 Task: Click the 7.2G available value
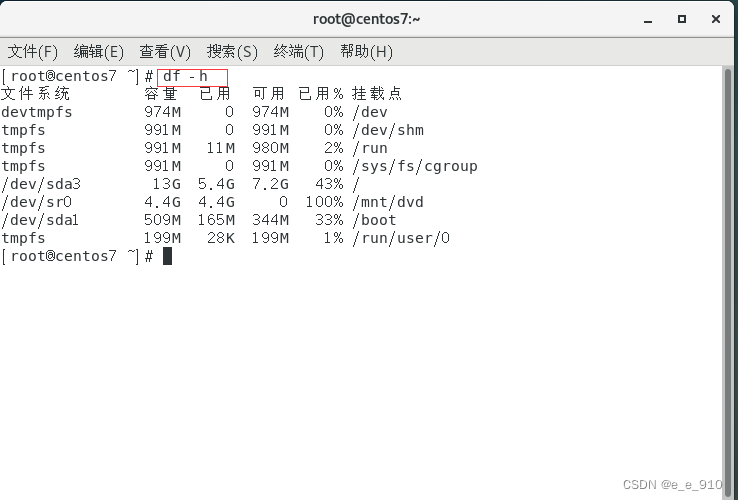pyautogui.click(x=271, y=184)
